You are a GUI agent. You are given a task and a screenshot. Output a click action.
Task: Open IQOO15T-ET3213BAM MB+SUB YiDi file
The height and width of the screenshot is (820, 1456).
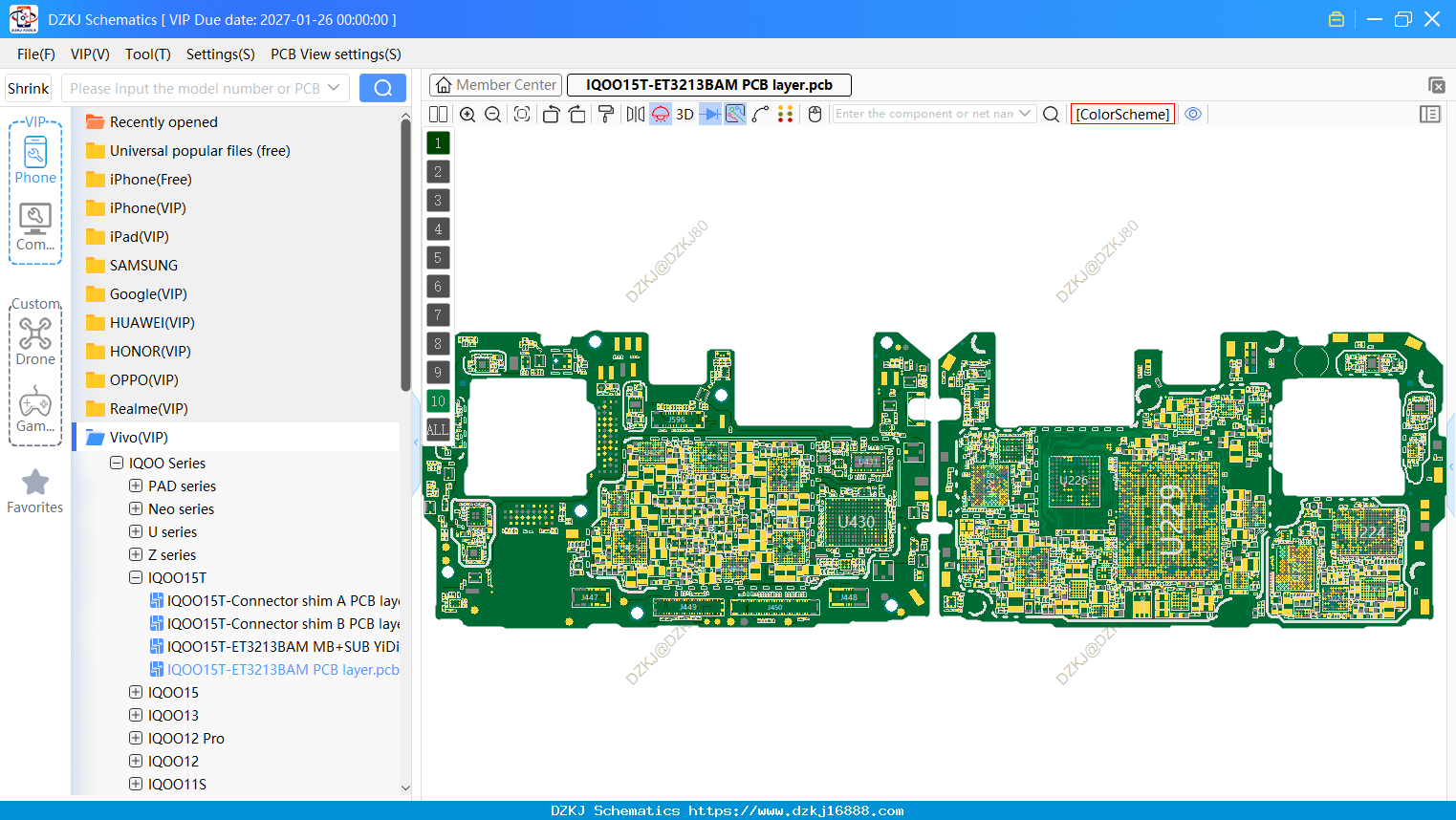click(x=274, y=646)
